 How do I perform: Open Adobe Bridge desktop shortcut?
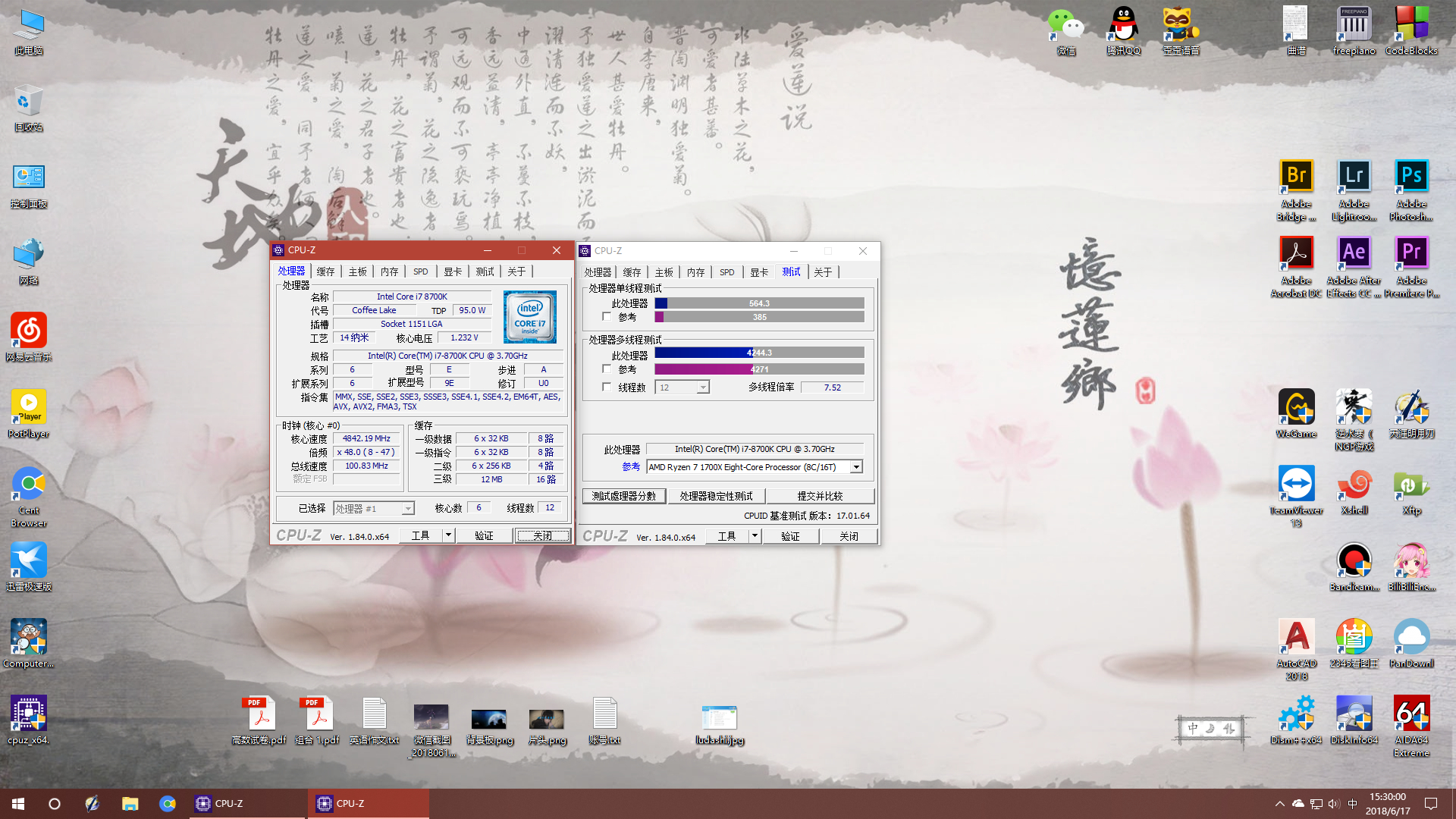coord(1296,191)
